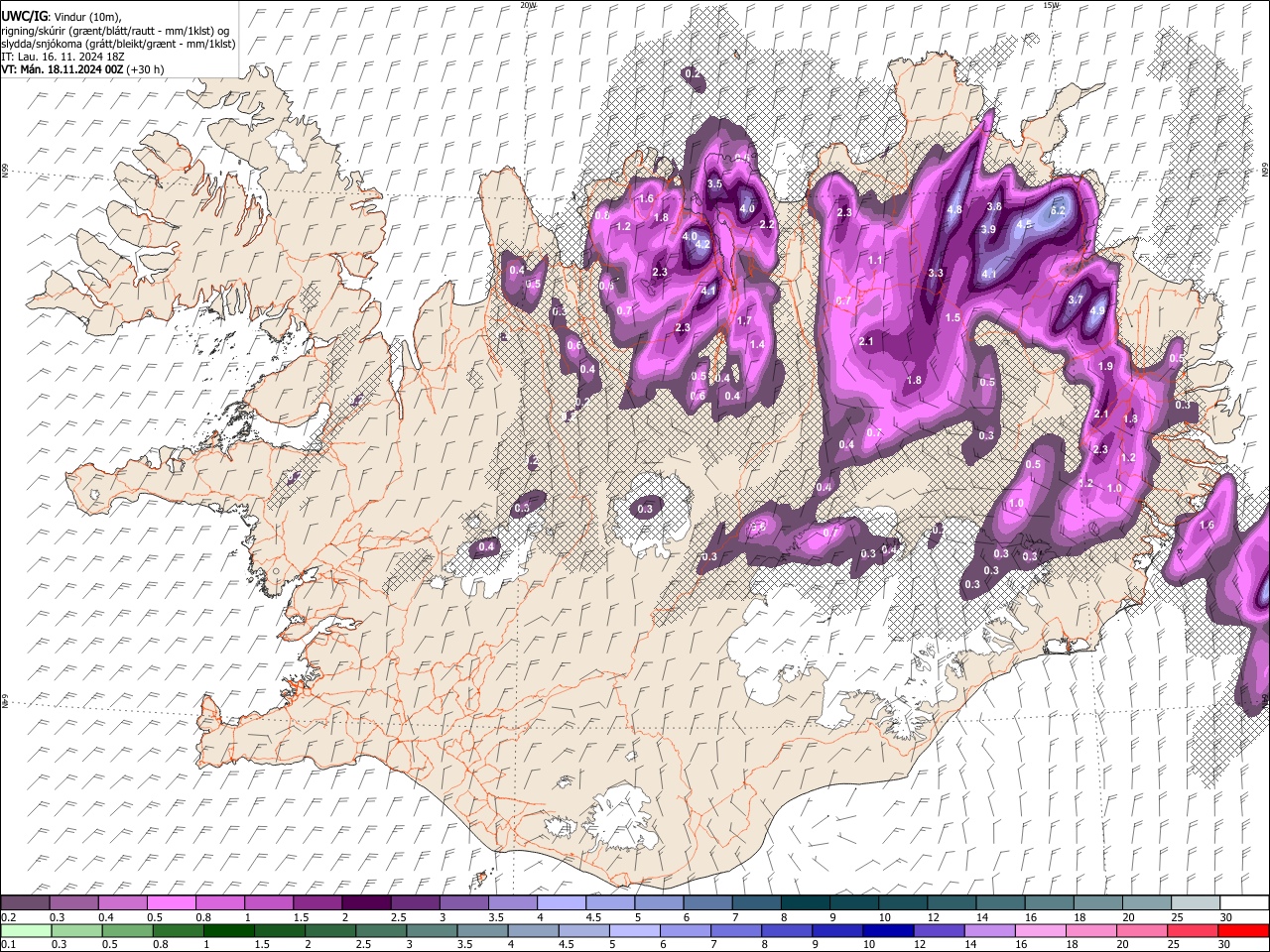Select the 1.9 snowfall value on the map
Image resolution: width=1270 pixels, height=952 pixels.
coord(1106,366)
